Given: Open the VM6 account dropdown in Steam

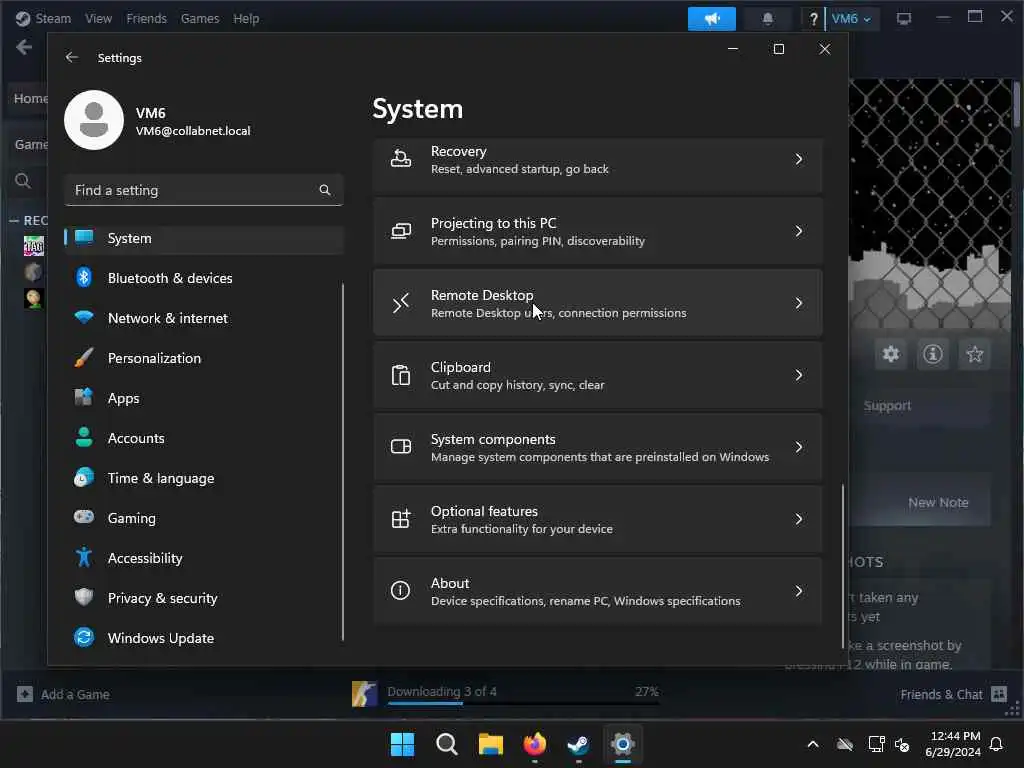Looking at the screenshot, I should click(x=852, y=19).
